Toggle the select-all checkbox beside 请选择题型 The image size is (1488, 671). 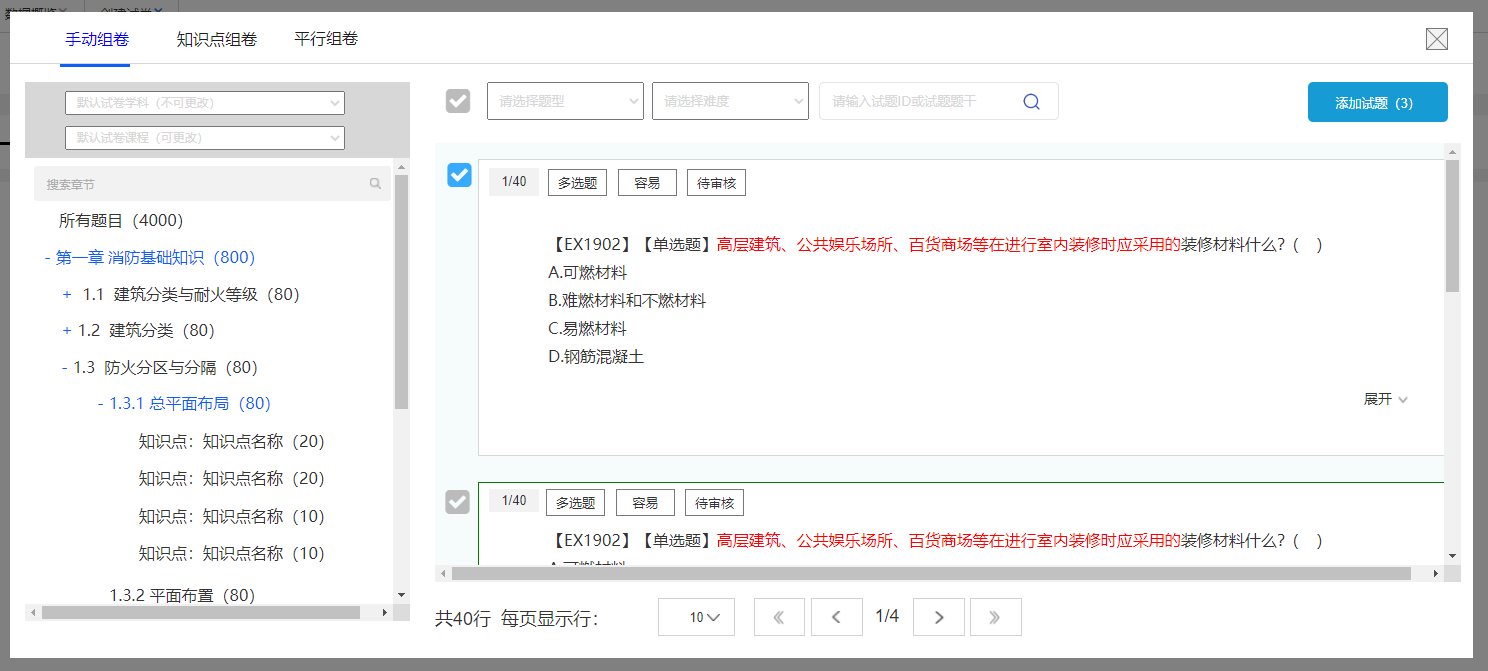click(x=458, y=101)
